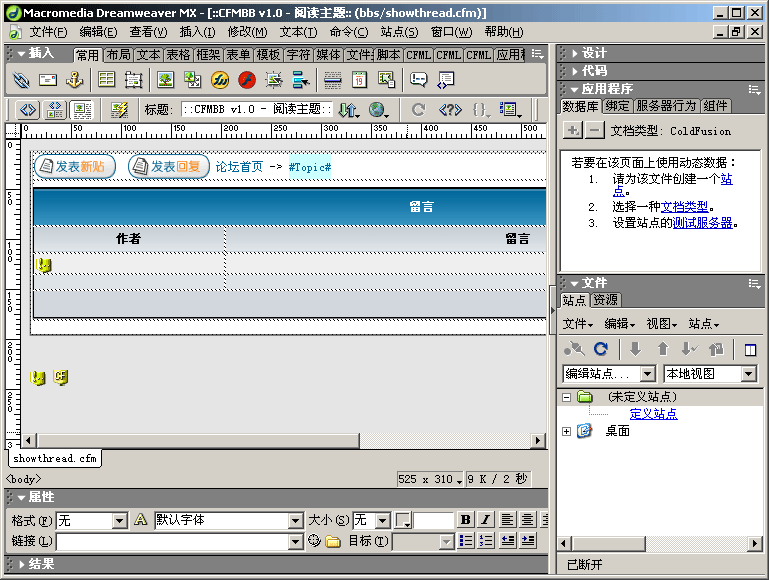769x580 pixels.
Task: Expand/collapse the site files view
Action: [x=750, y=350]
